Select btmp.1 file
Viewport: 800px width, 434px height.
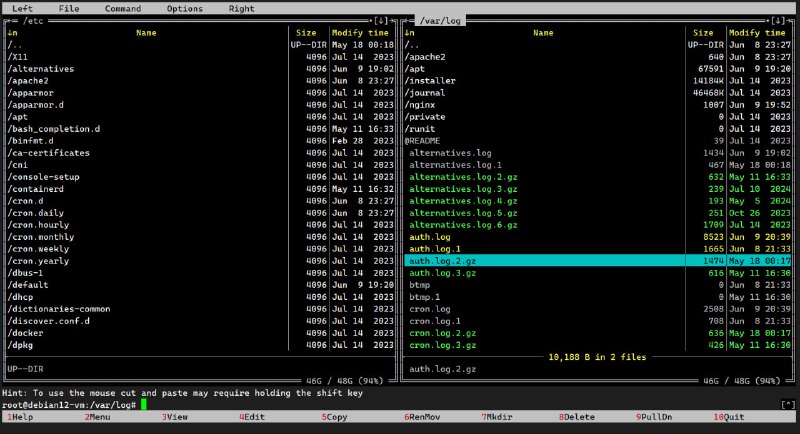544,296
